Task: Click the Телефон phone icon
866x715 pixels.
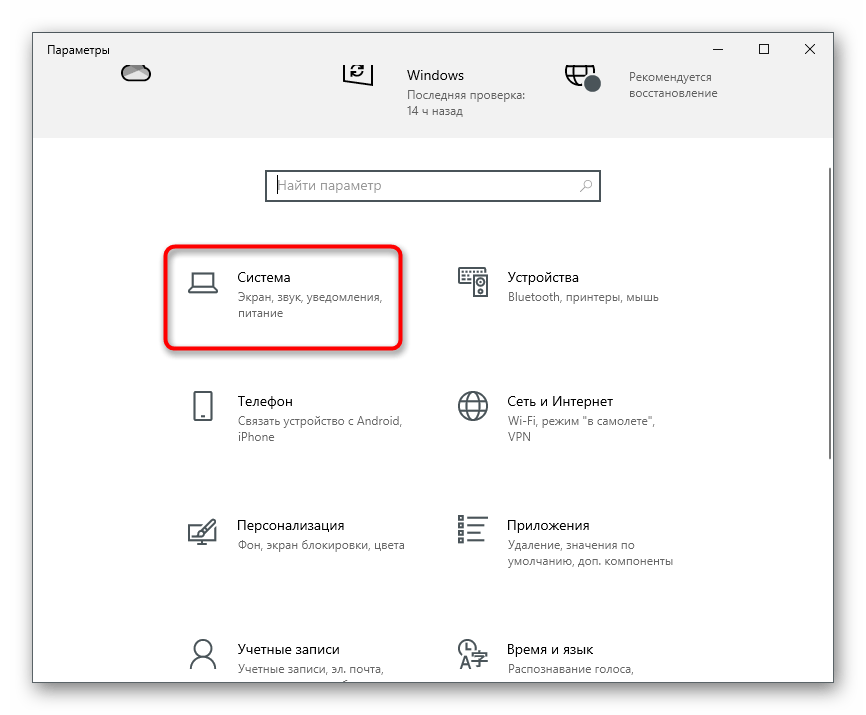Action: point(203,406)
